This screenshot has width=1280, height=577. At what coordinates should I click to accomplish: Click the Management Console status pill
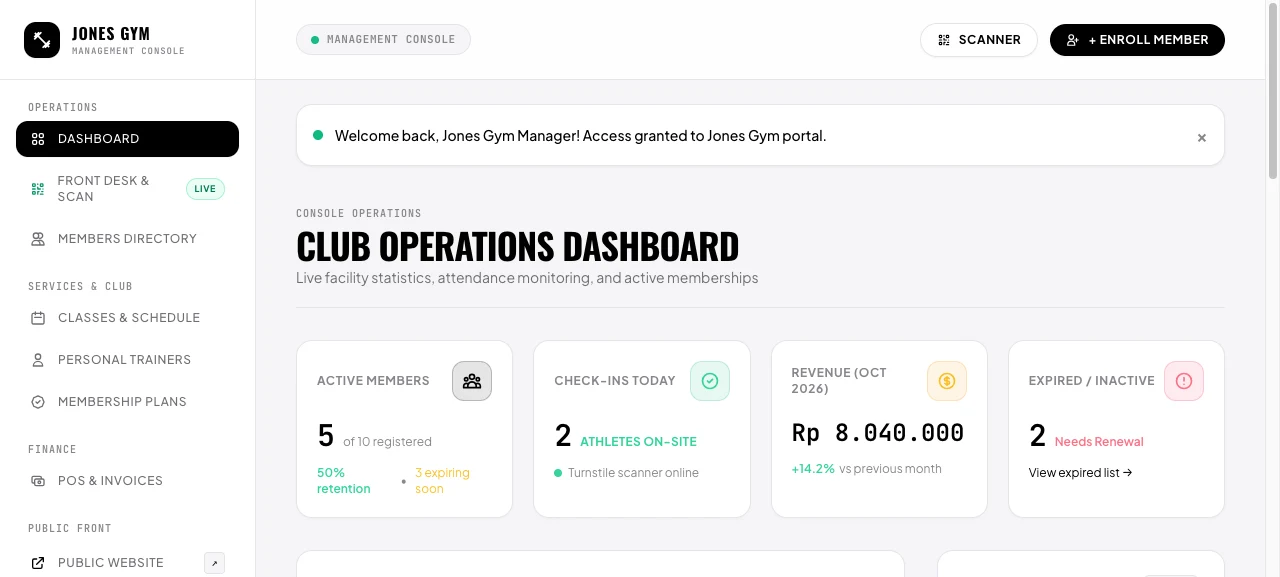pos(383,40)
